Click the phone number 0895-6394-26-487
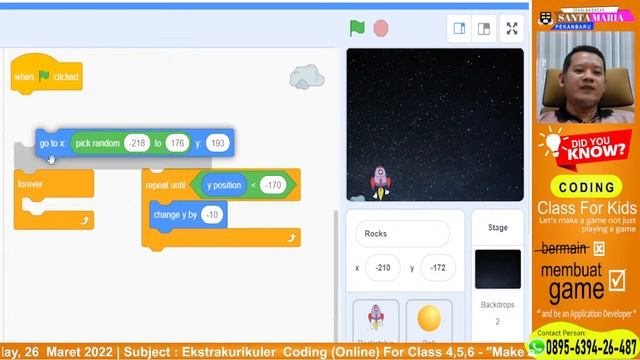Image resolution: width=640 pixels, height=360 pixels. (591, 348)
